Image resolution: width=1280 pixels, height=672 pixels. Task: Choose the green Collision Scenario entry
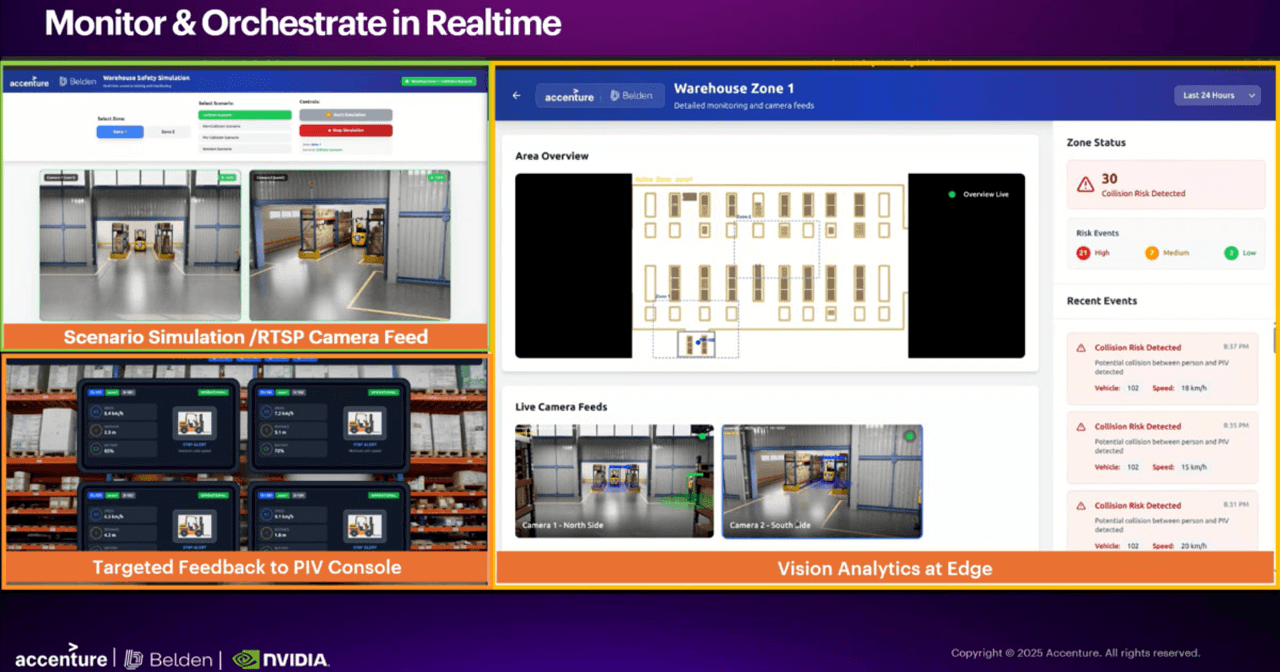[x=243, y=115]
